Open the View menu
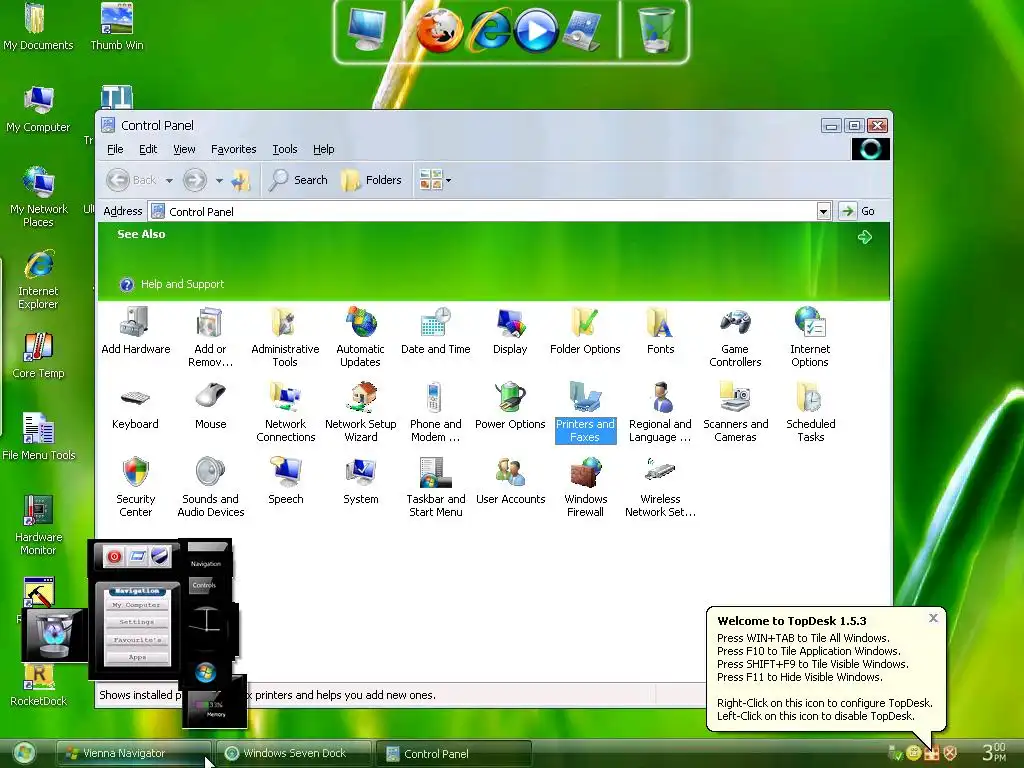This screenshot has height=768, width=1024. [184, 150]
